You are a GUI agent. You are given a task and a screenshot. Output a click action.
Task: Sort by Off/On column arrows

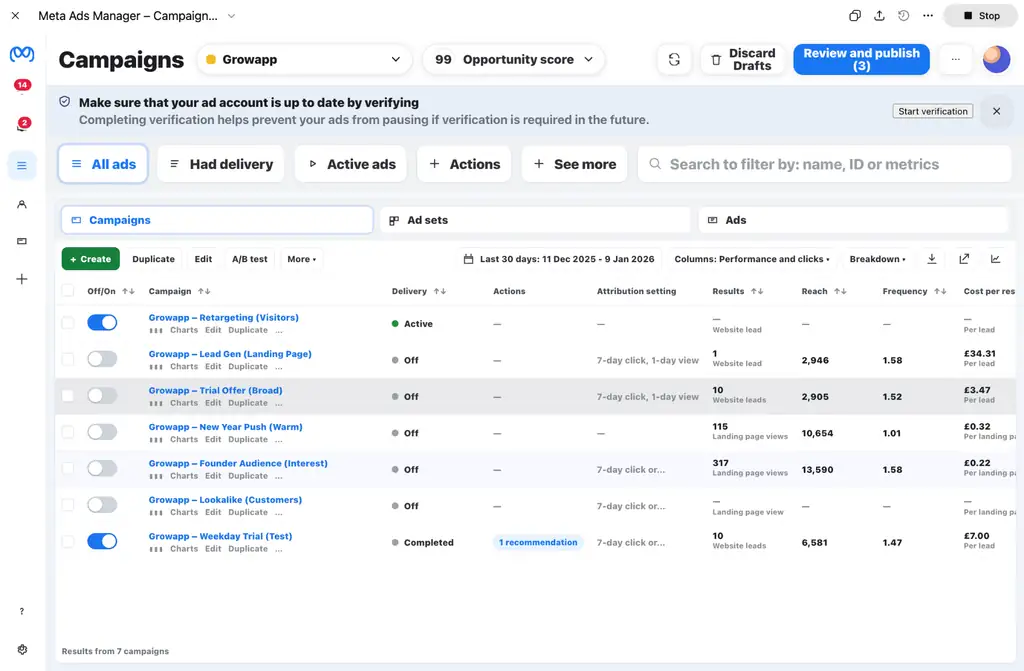click(x=129, y=291)
